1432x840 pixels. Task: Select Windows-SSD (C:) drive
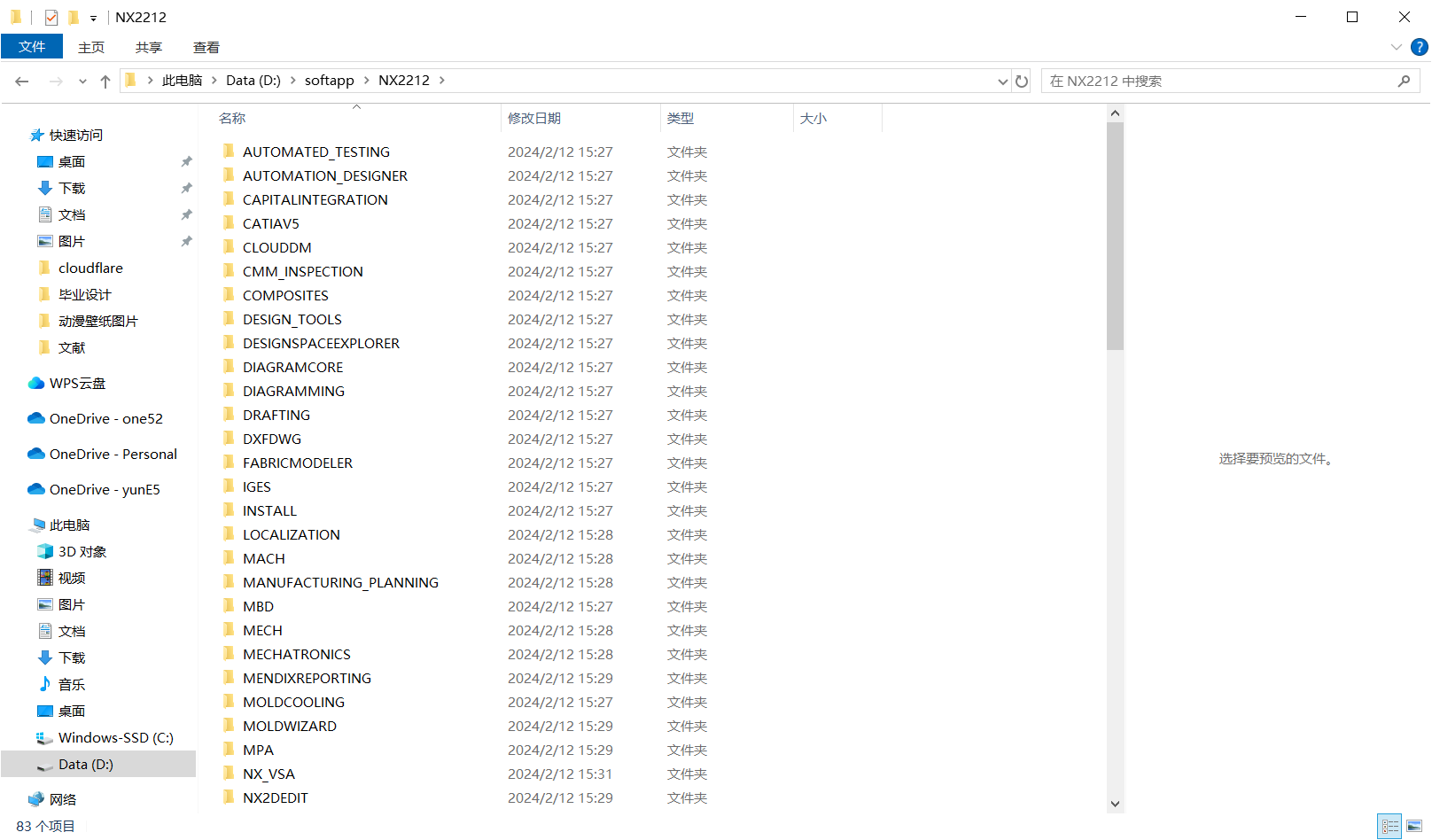click(115, 738)
